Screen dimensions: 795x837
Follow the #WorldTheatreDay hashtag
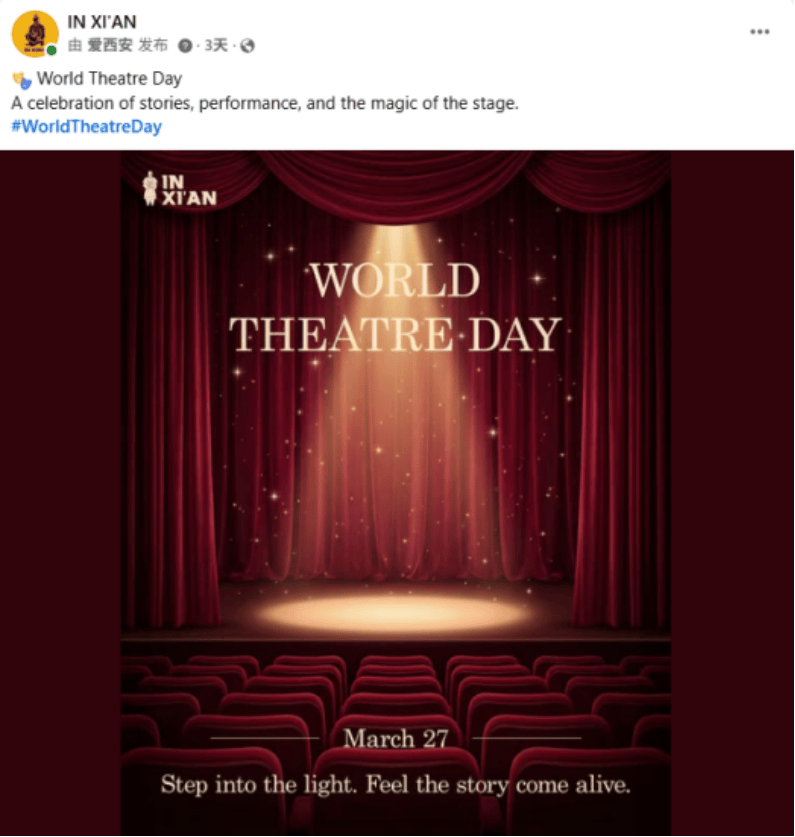(86, 127)
